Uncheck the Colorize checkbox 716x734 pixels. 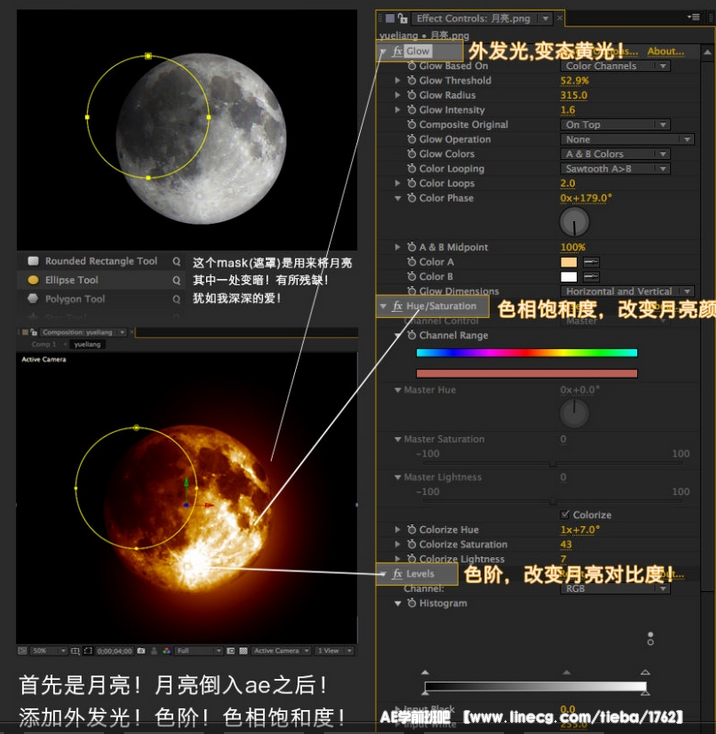[x=565, y=514]
